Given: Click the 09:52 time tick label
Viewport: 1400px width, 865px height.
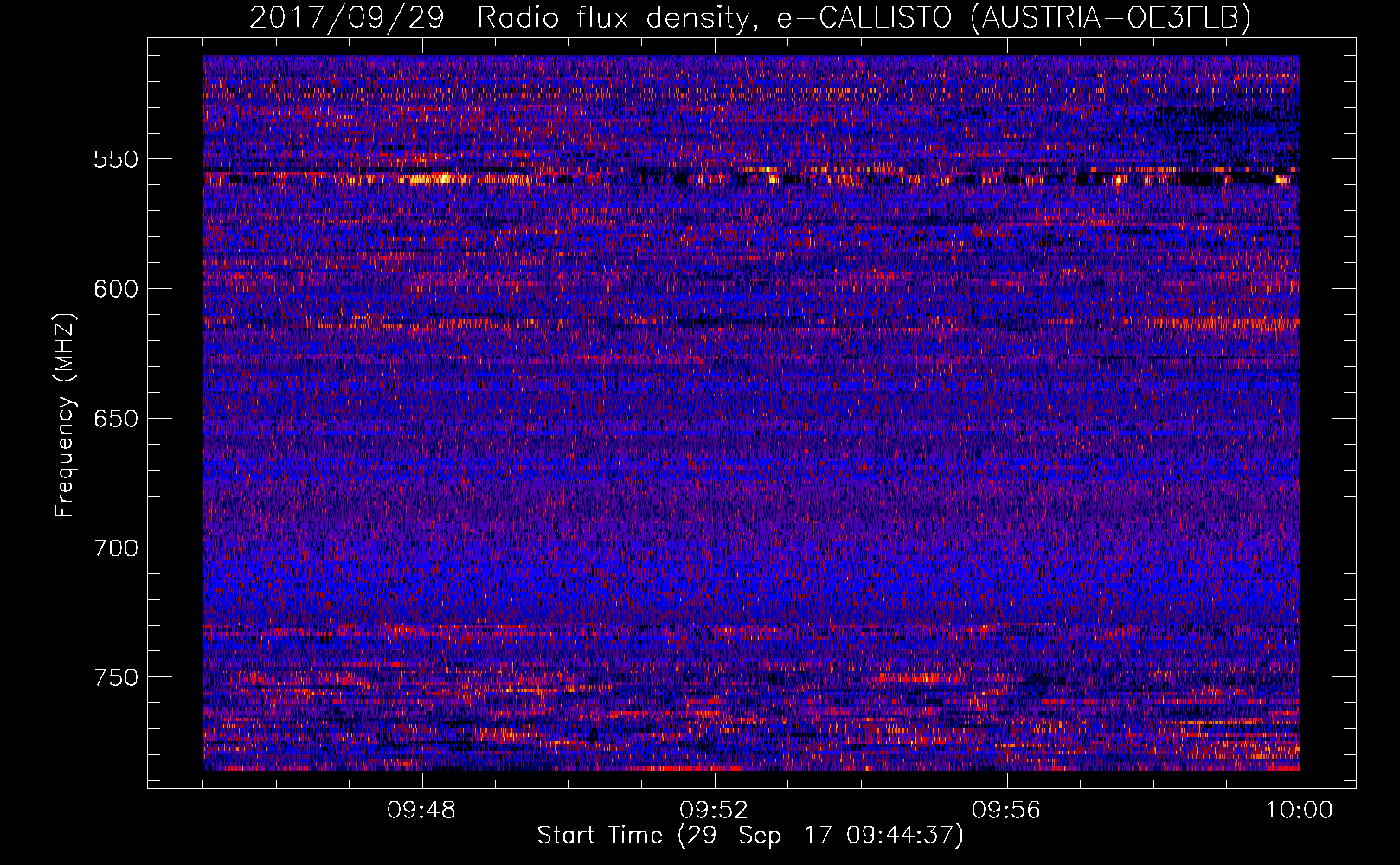Looking at the screenshot, I should (x=714, y=811).
